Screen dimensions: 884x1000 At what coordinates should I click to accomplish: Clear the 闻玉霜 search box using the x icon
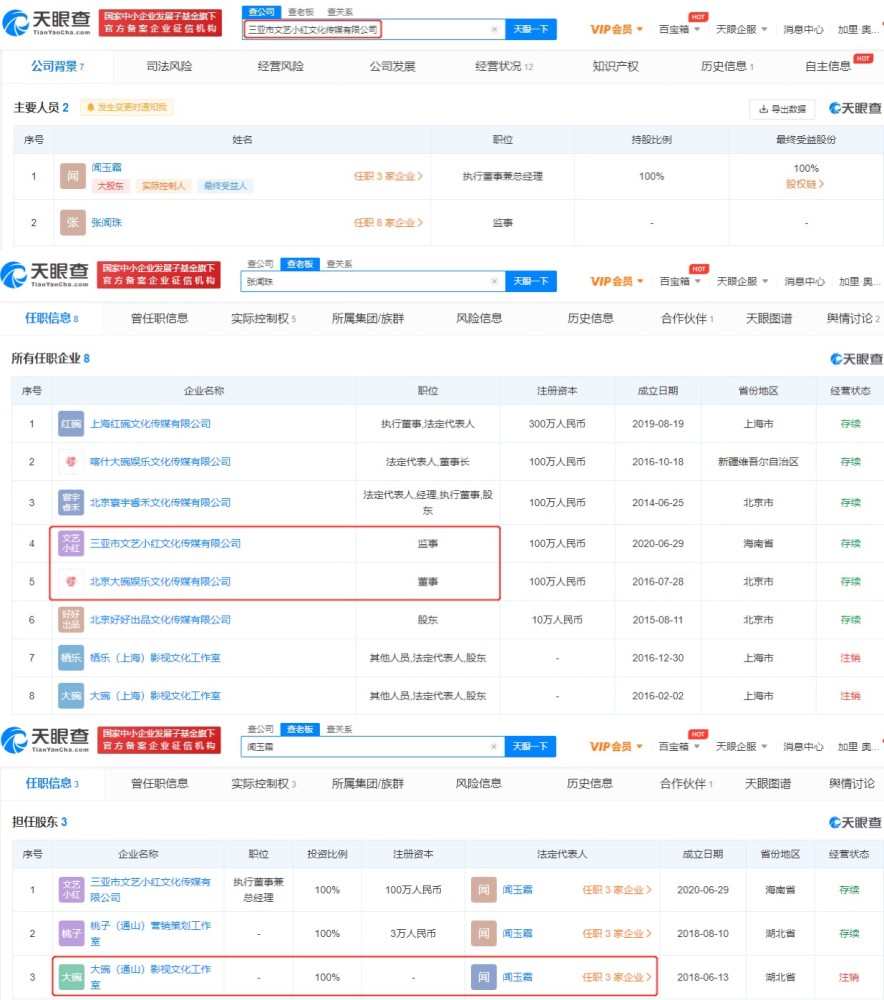click(x=494, y=746)
